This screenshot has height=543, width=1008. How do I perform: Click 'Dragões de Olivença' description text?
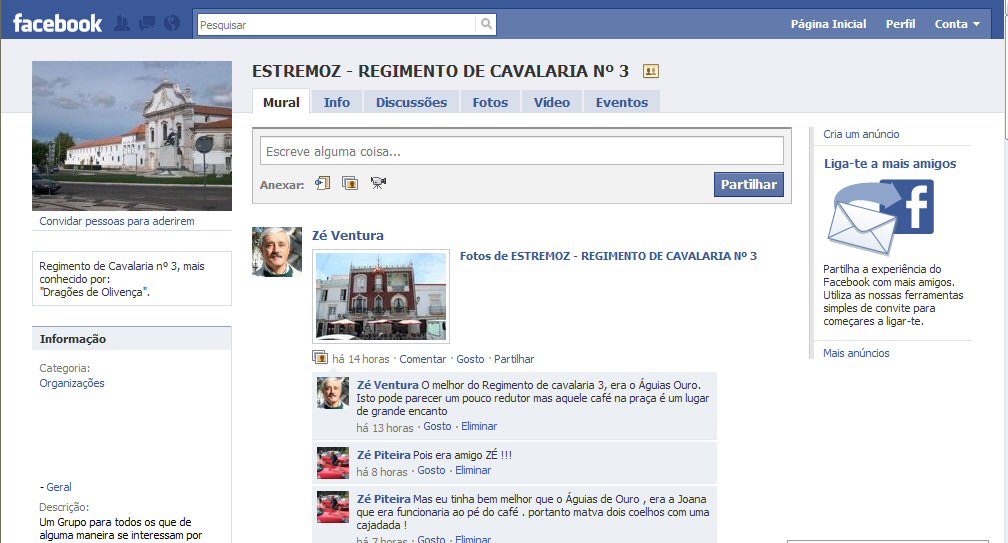(94, 292)
